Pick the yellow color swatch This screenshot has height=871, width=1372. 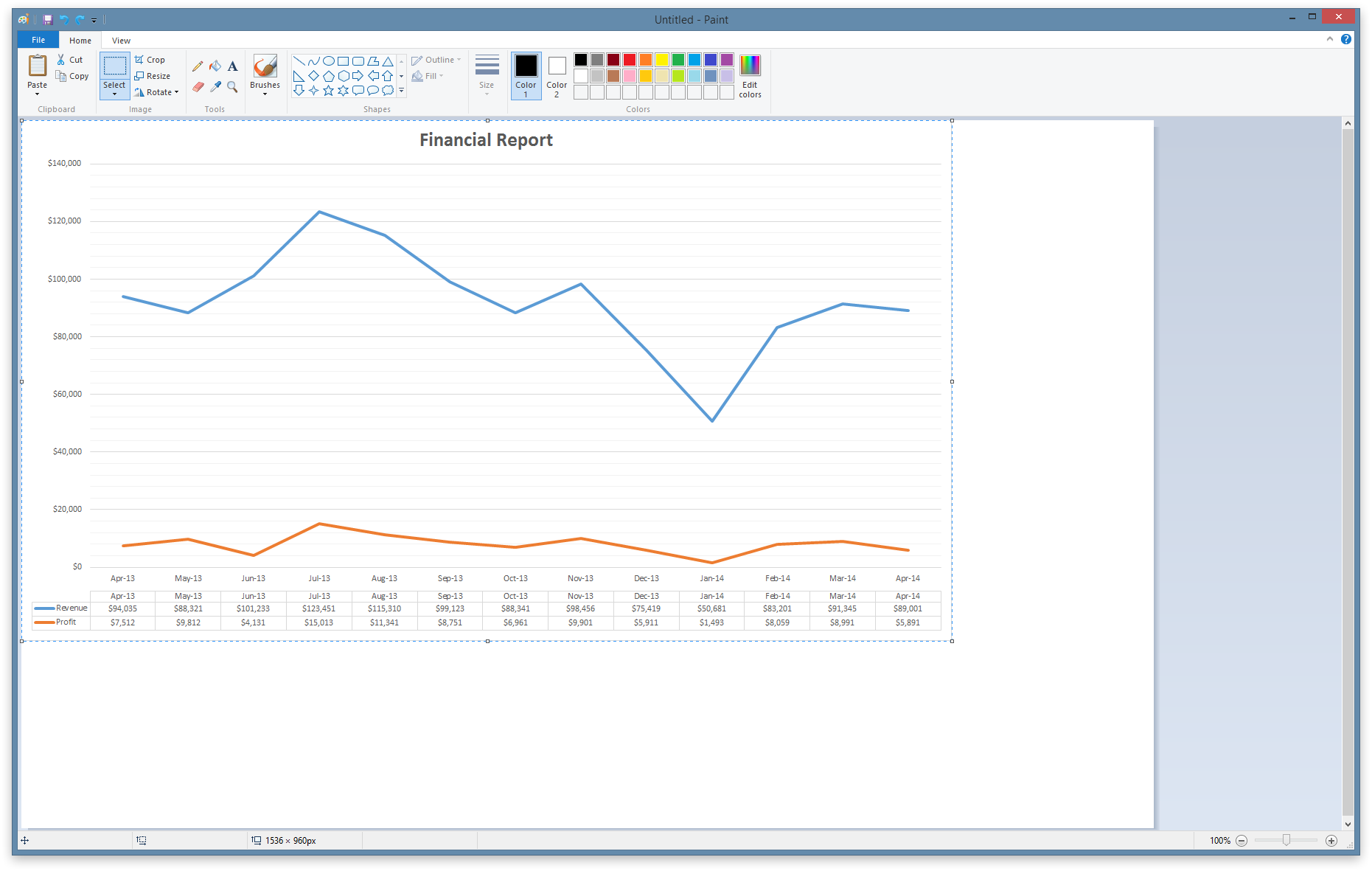tap(662, 60)
